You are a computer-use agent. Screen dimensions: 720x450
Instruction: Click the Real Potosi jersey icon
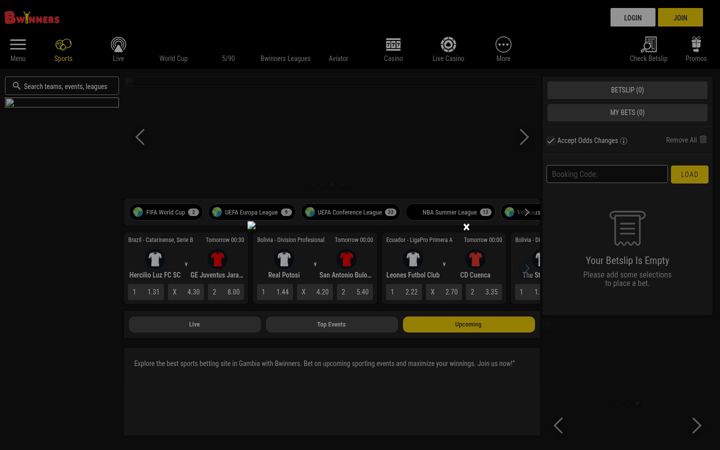coord(284,259)
